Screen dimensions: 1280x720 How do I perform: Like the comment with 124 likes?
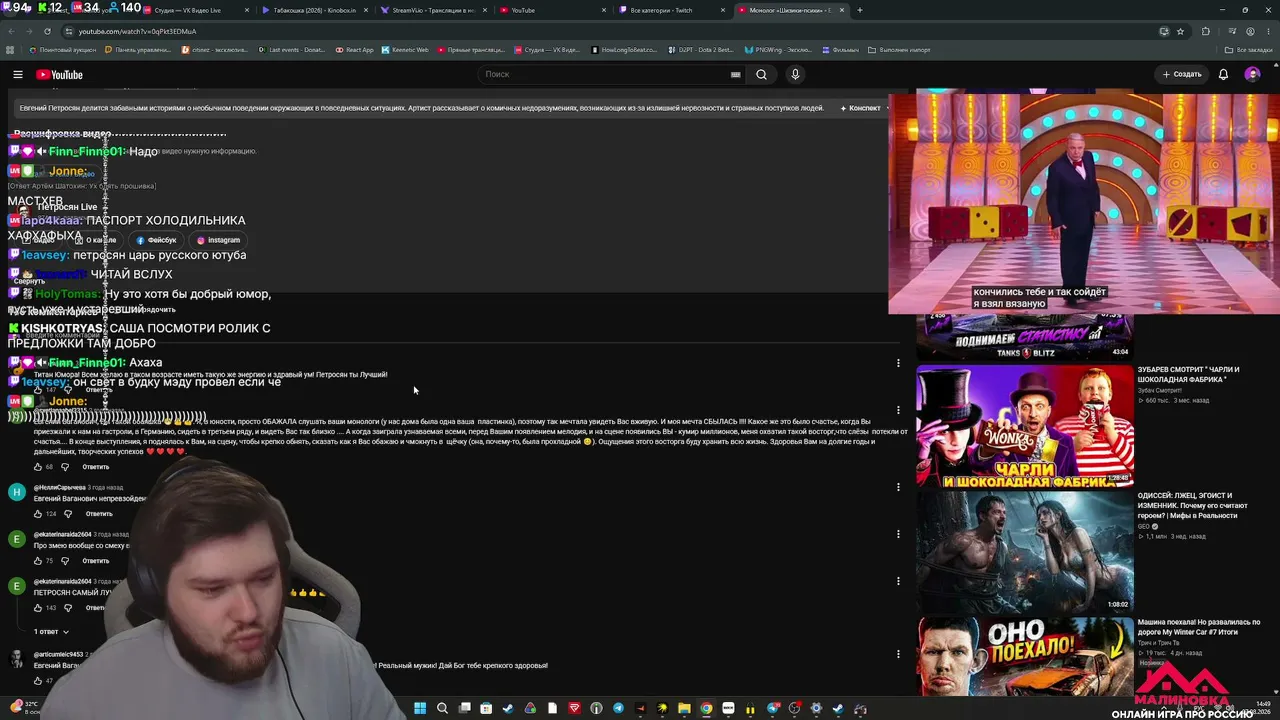coord(39,514)
